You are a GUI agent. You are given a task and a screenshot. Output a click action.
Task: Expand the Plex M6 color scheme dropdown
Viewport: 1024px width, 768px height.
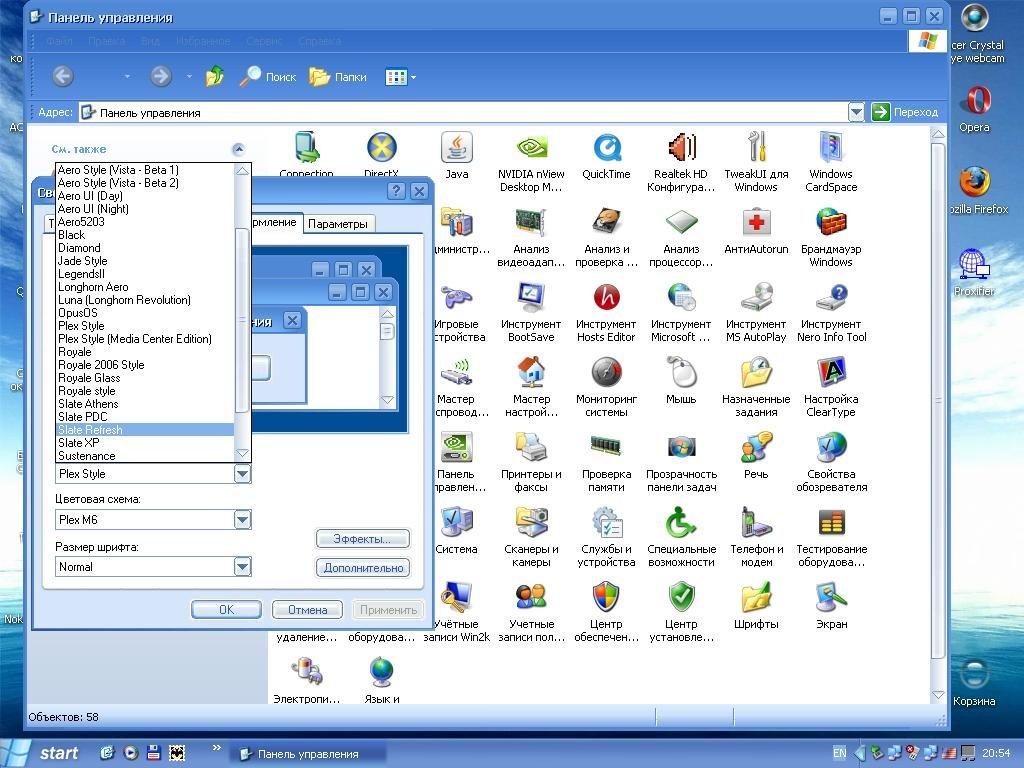(242, 519)
